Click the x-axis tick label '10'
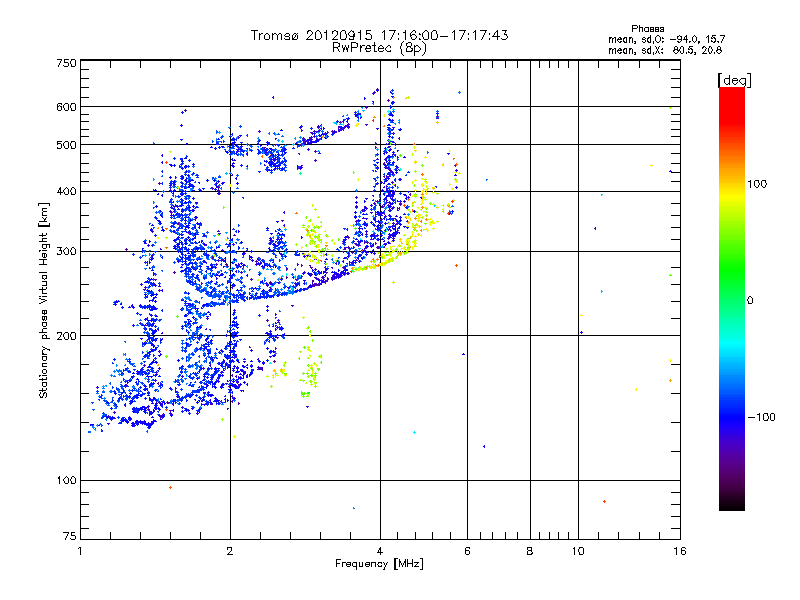This screenshot has height=600, width=800. 578,551
